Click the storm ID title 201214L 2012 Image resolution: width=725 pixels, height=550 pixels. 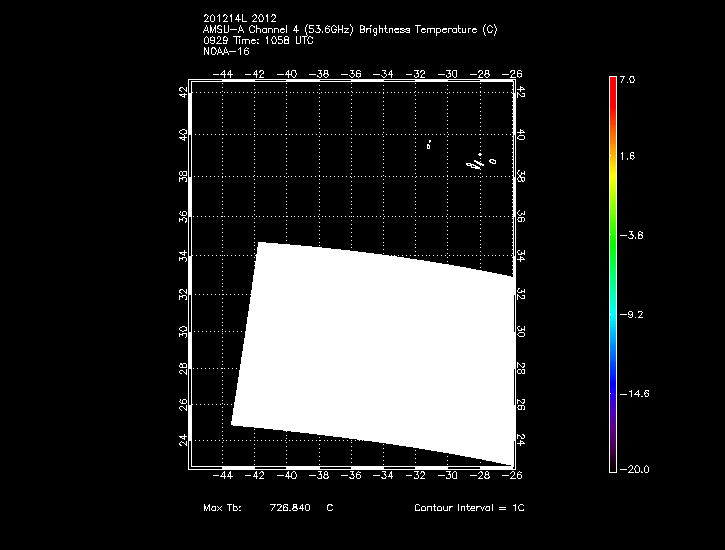point(240,17)
